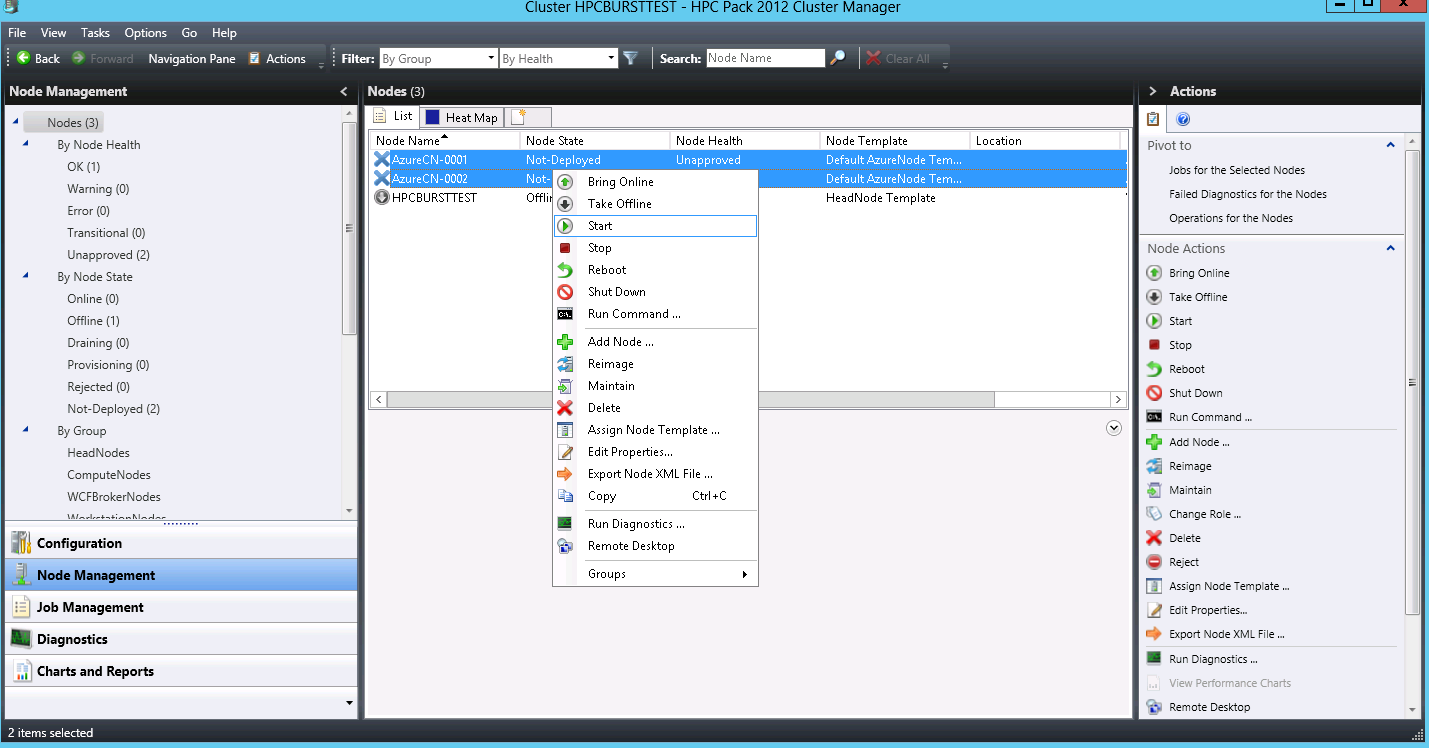The height and width of the screenshot is (748, 1429).
Task: Click the Shut Down icon in context menu
Action: 565,292
